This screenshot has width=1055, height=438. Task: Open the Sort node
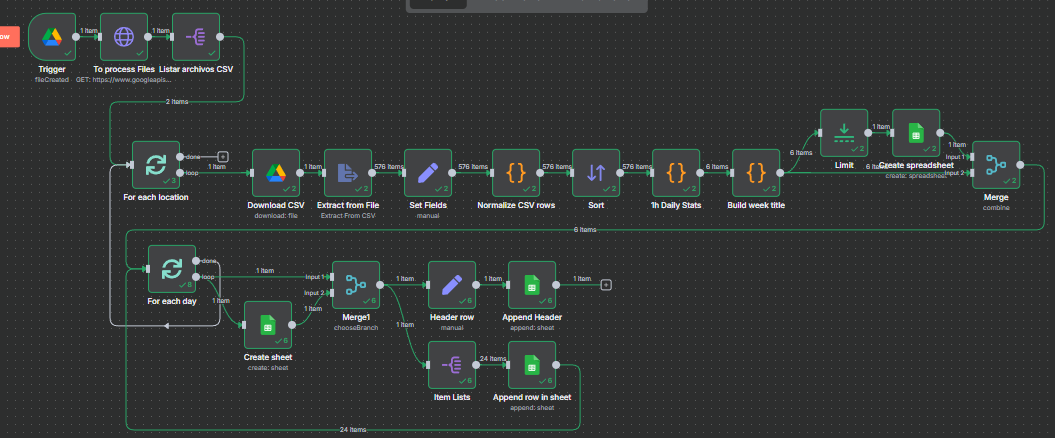595,173
